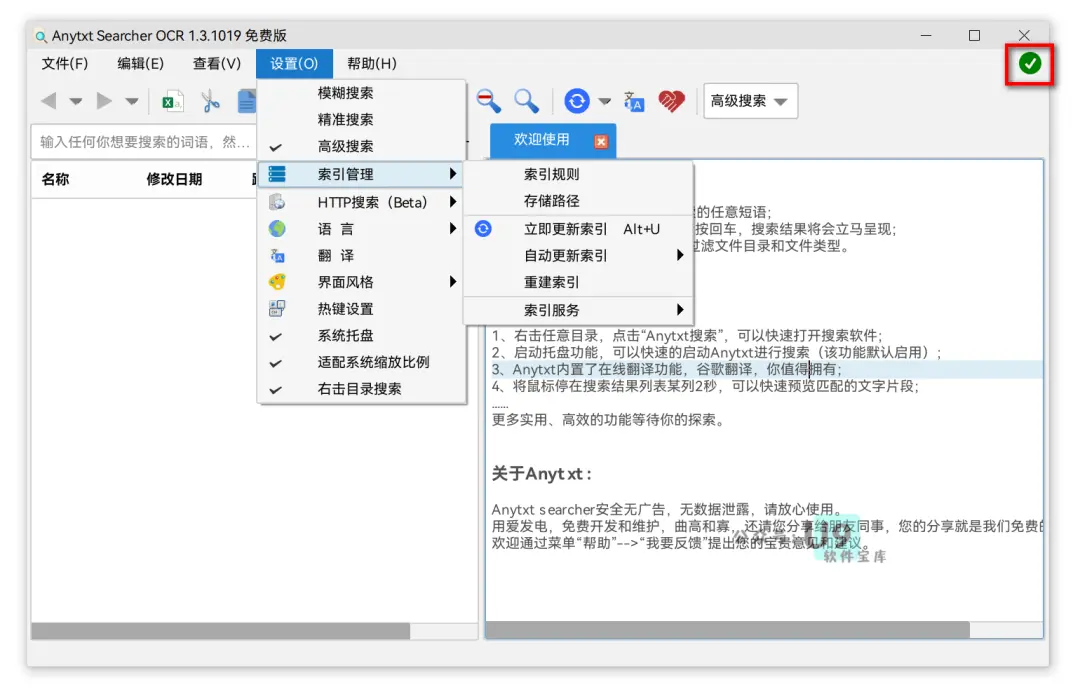Select 精准搜索 menu option
This screenshot has height=694, width=1080.
click(362, 120)
